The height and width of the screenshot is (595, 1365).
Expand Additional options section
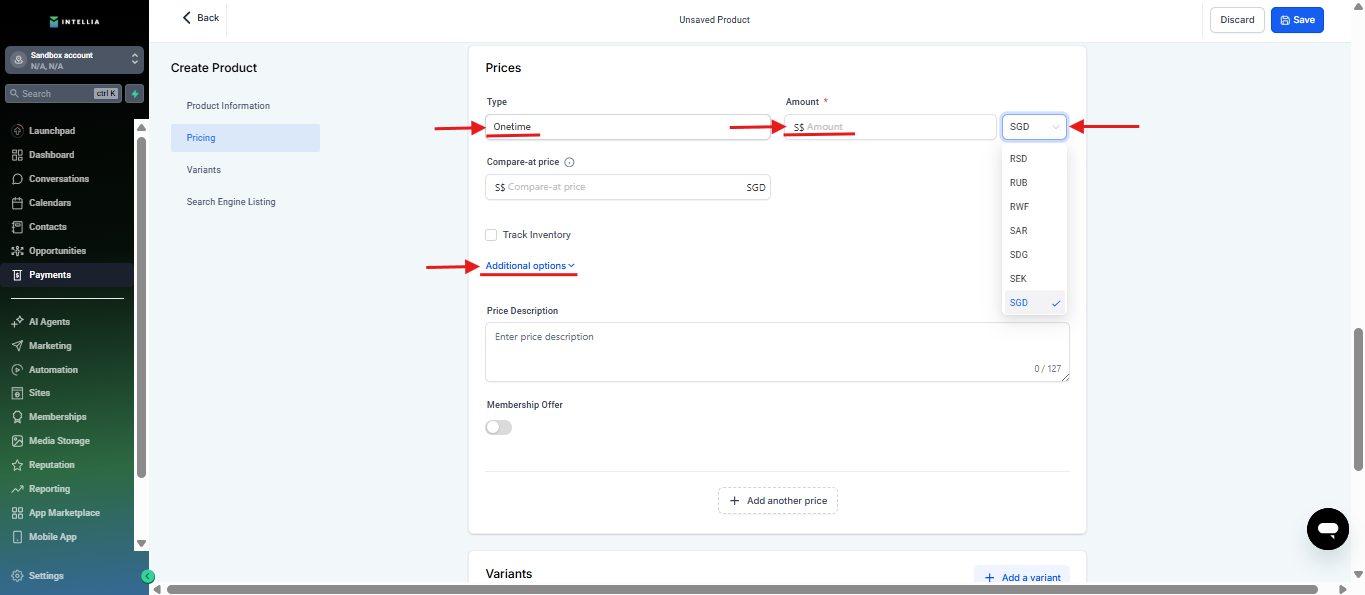click(529, 266)
